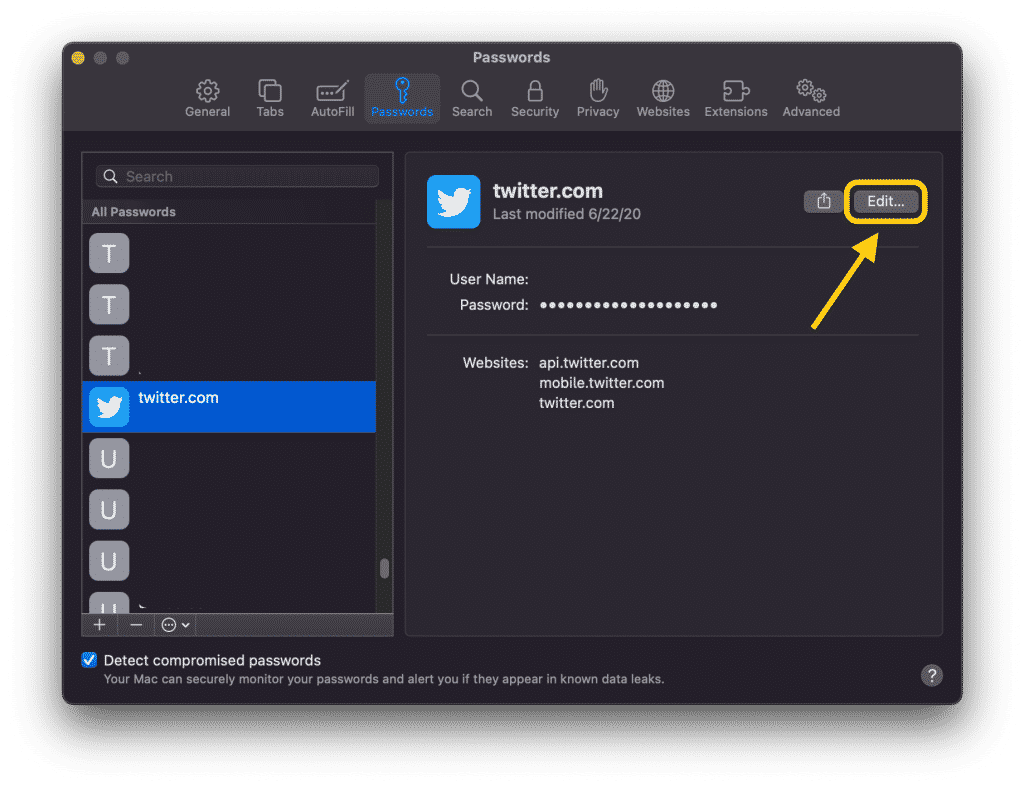
Task: Click the share button next to Edit
Action: tap(823, 201)
